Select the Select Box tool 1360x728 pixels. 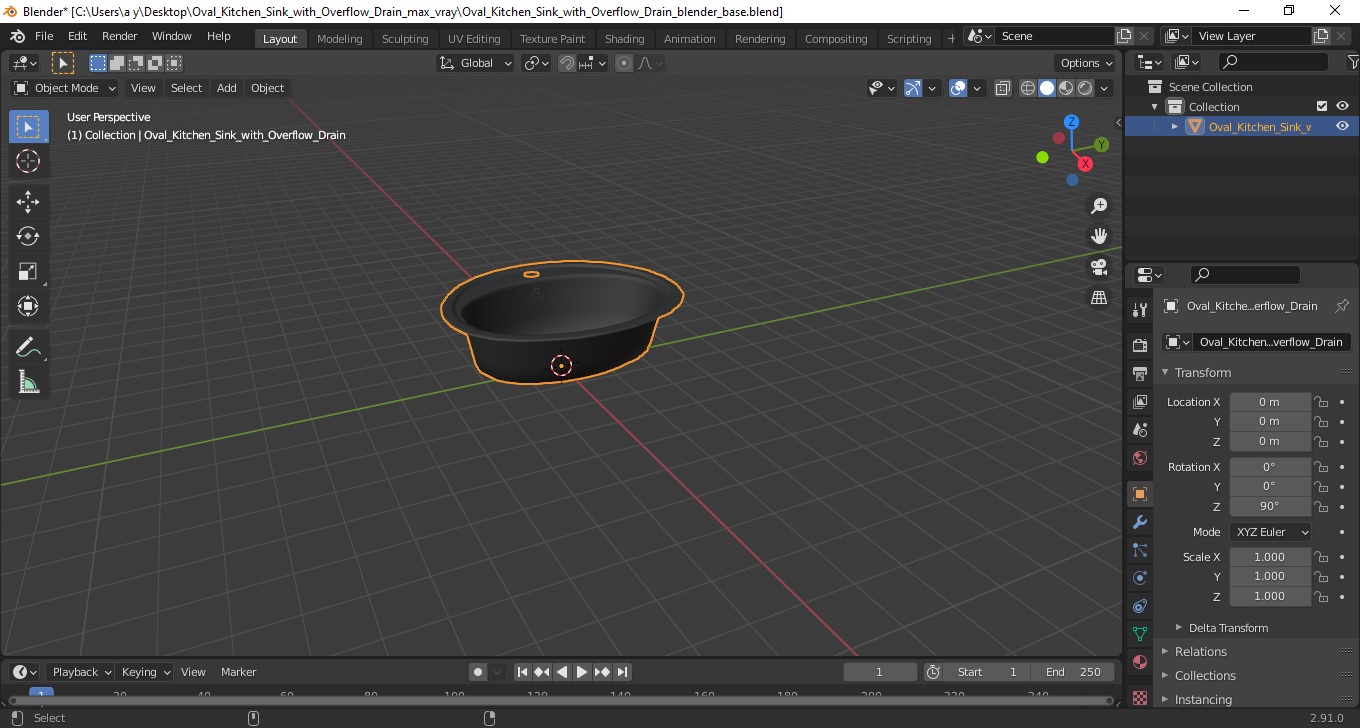pyautogui.click(x=28, y=127)
